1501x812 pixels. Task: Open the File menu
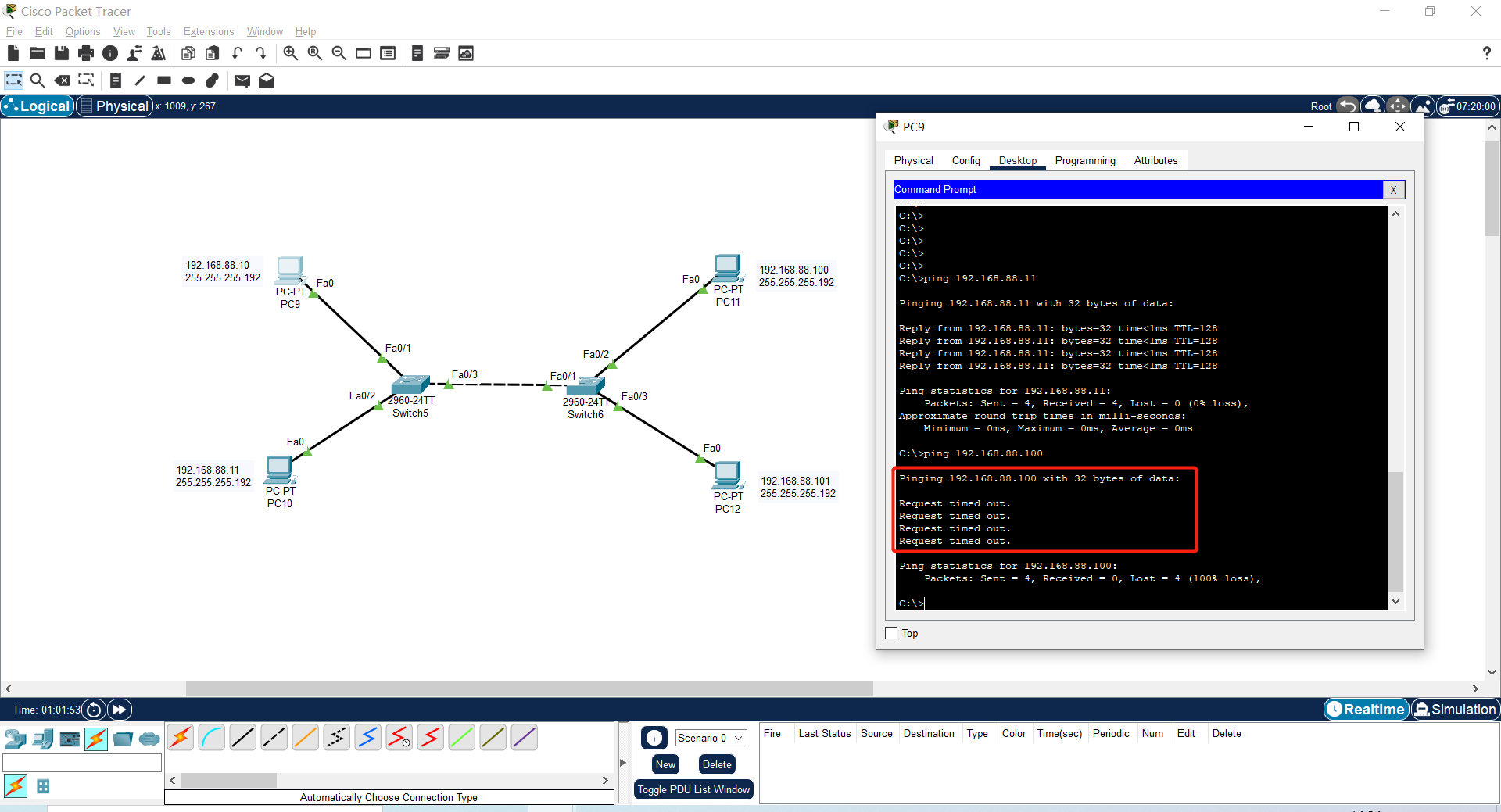[14, 31]
